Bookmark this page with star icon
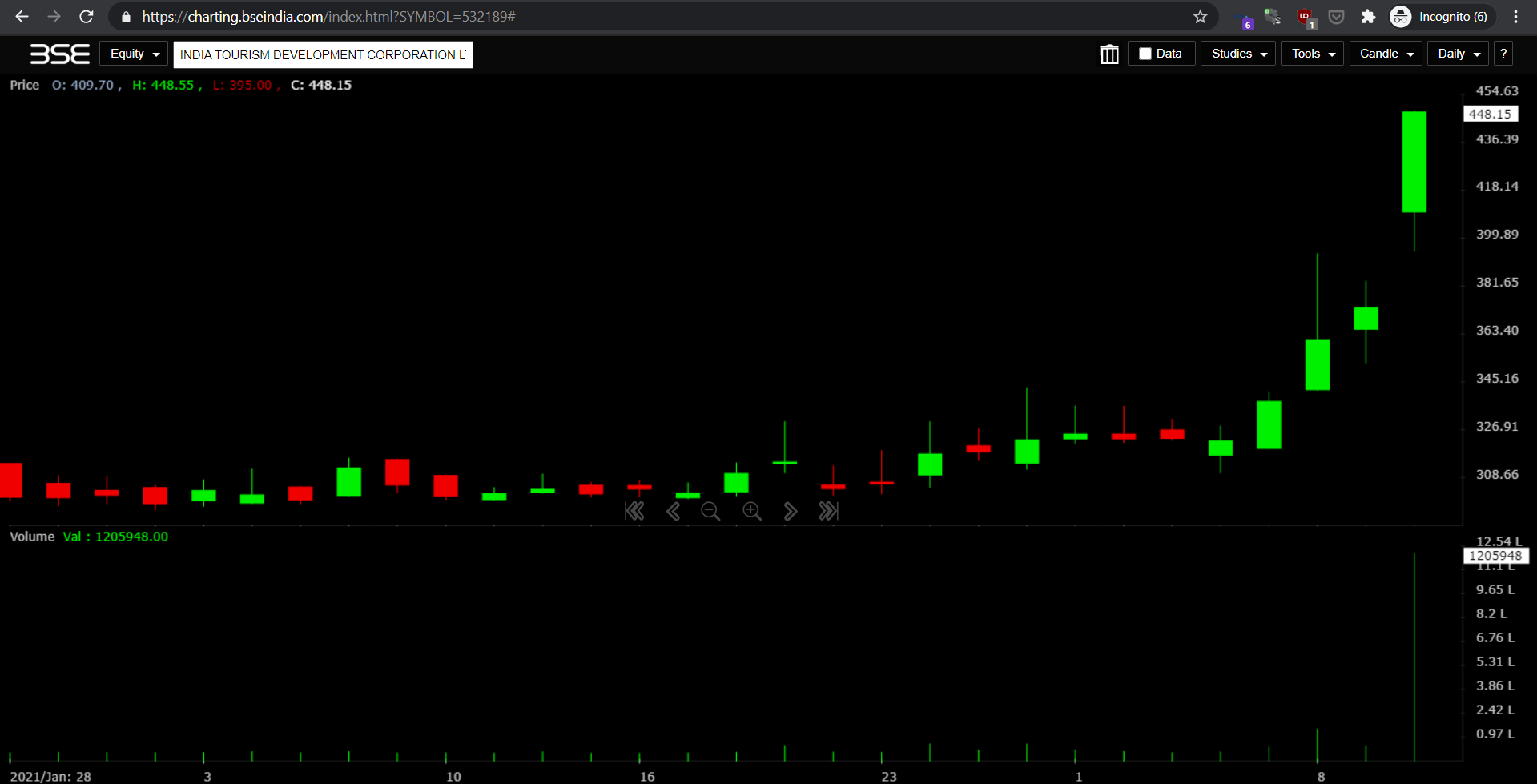1537x784 pixels. pyautogui.click(x=1200, y=16)
